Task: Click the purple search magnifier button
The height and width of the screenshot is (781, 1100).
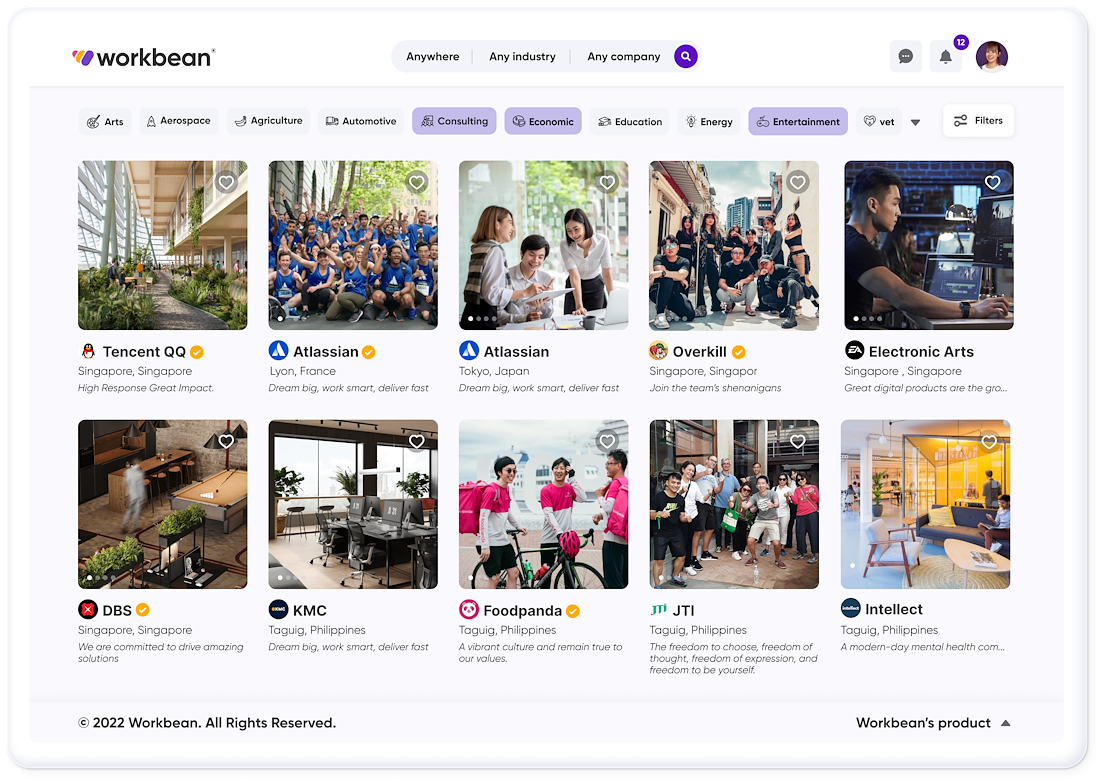Action: click(x=685, y=56)
